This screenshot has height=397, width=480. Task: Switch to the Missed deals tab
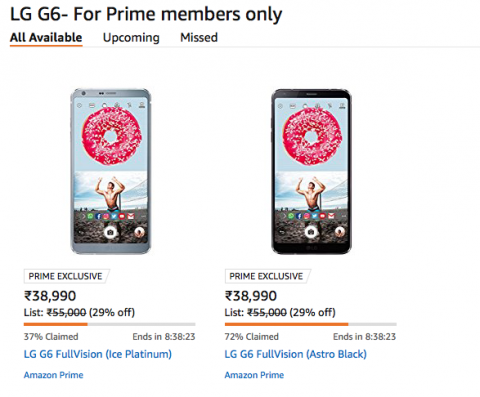pyautogui.click(x=199, y=37)
